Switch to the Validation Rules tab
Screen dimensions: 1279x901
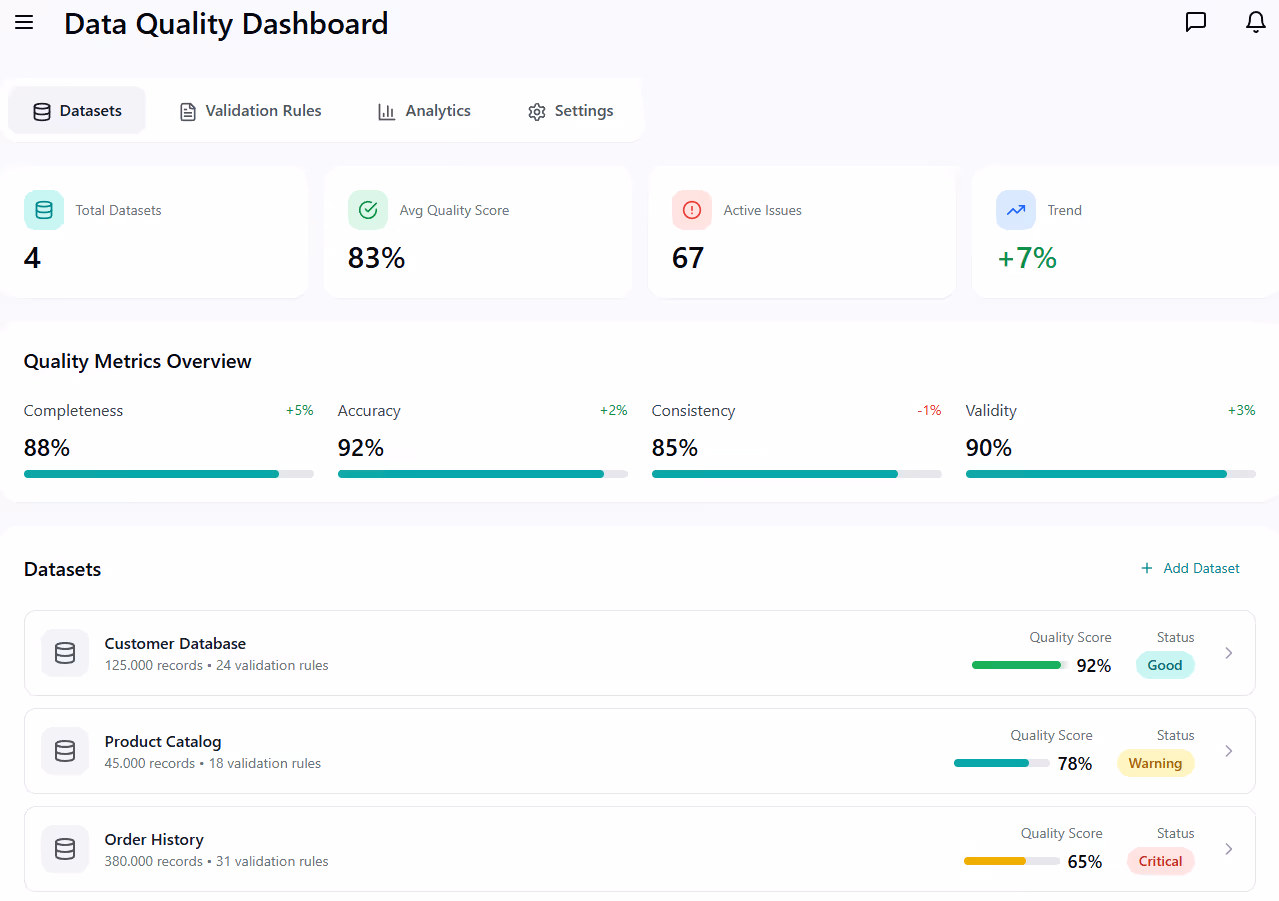click(249, 111)
